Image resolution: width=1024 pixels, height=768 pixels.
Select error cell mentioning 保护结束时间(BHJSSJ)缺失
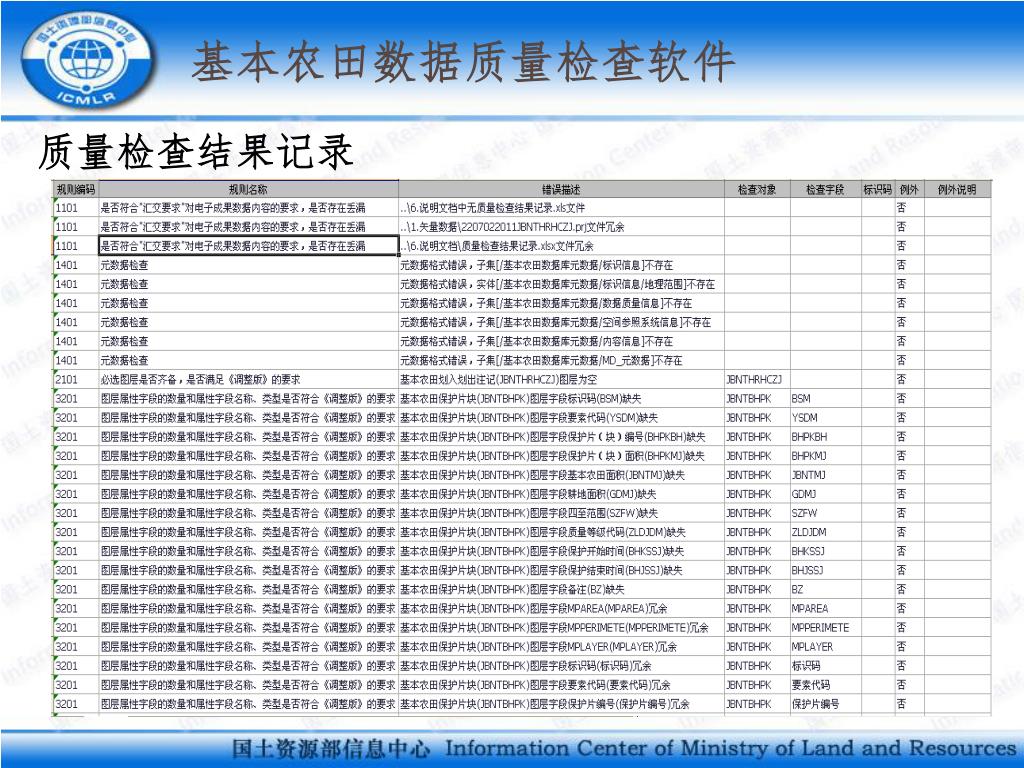pos(561,570)
